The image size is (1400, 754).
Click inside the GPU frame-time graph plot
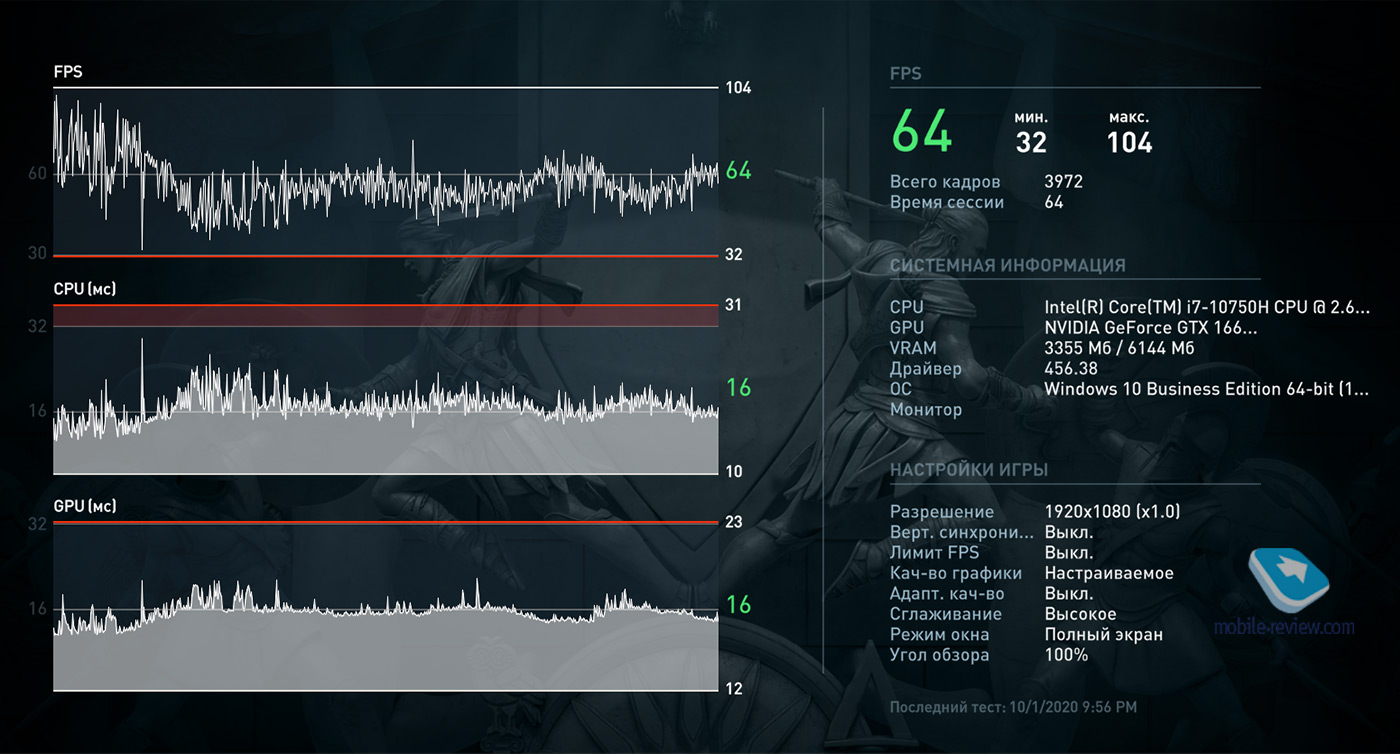coord(386,606)
